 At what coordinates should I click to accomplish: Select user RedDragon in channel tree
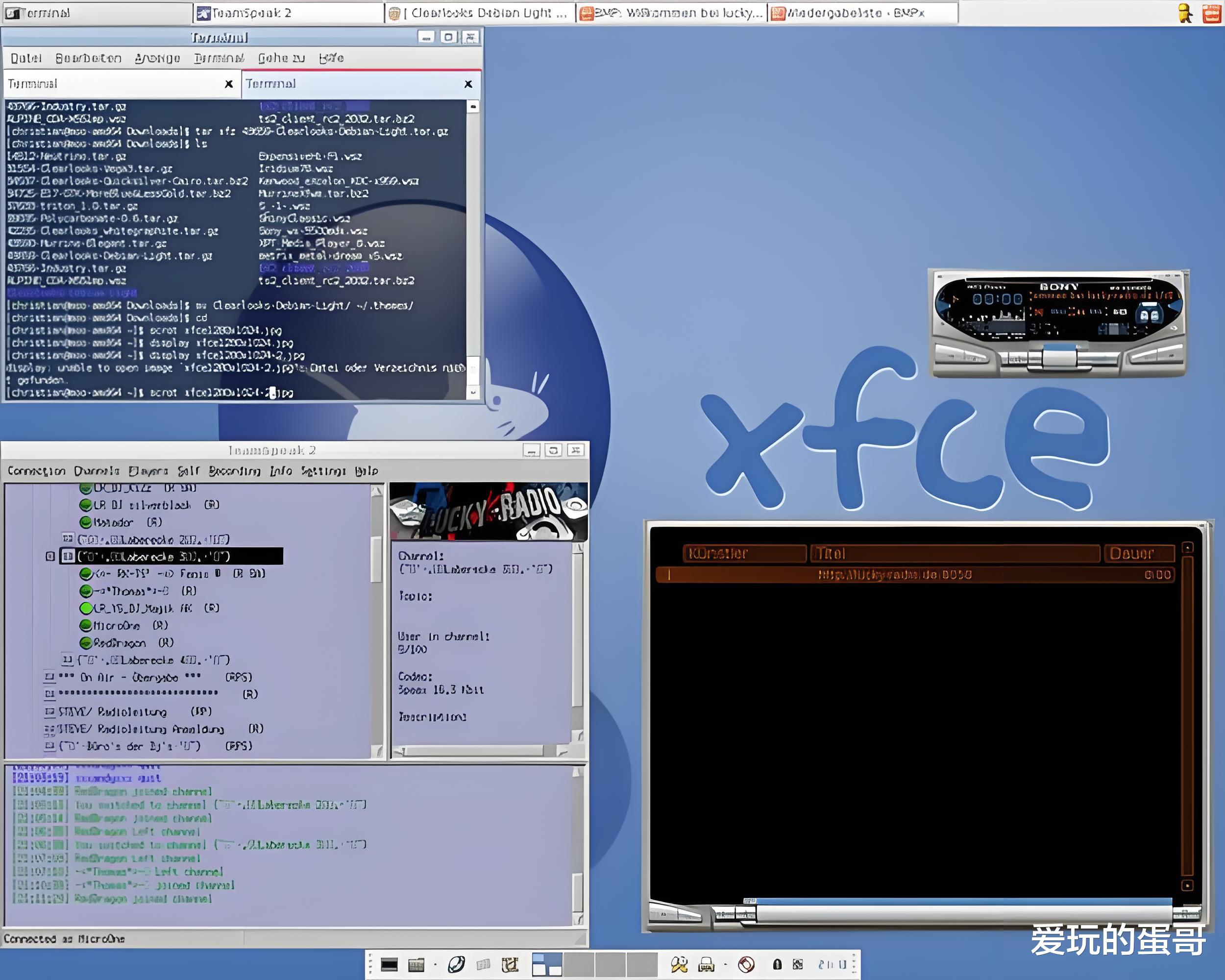click(x=133, y=642)
